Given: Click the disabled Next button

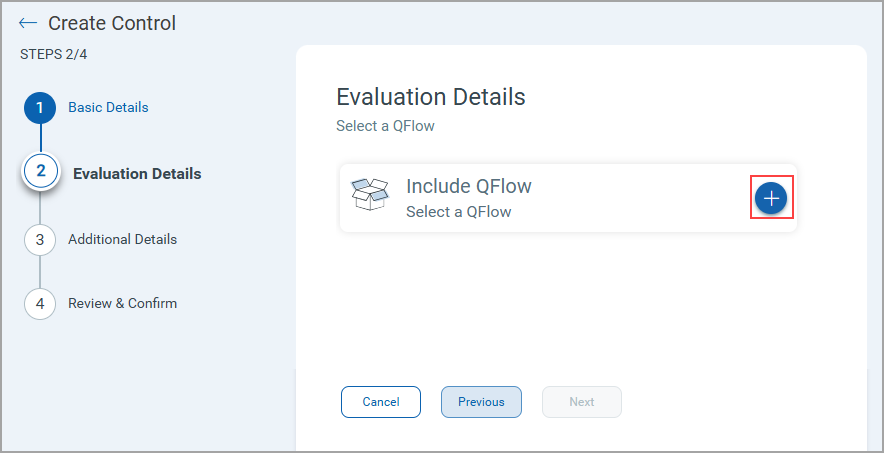Looking at the screenshot, I should click(x=582, y=402).
